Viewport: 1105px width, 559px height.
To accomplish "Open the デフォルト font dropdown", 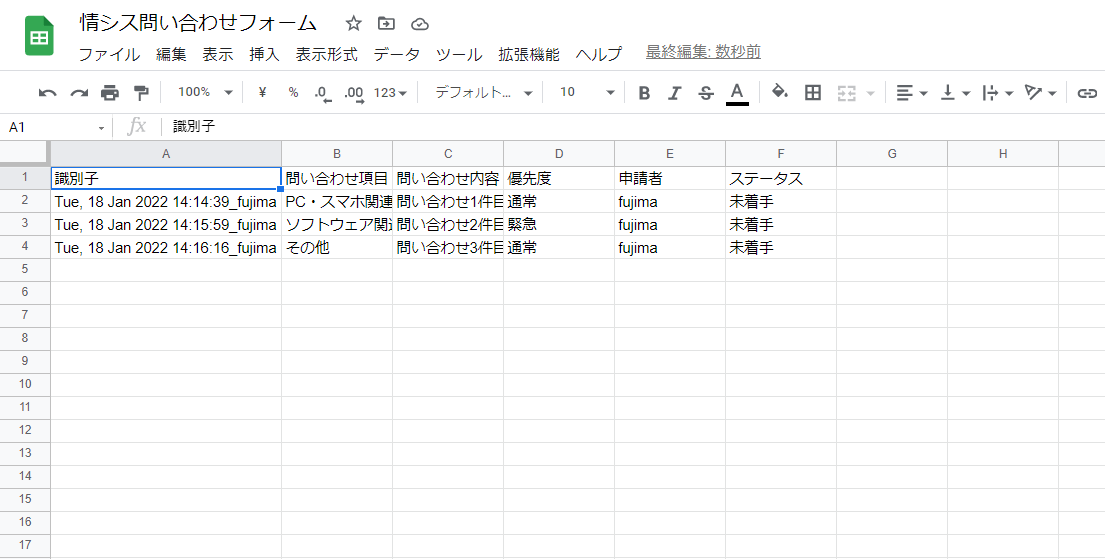I will 484,92.
